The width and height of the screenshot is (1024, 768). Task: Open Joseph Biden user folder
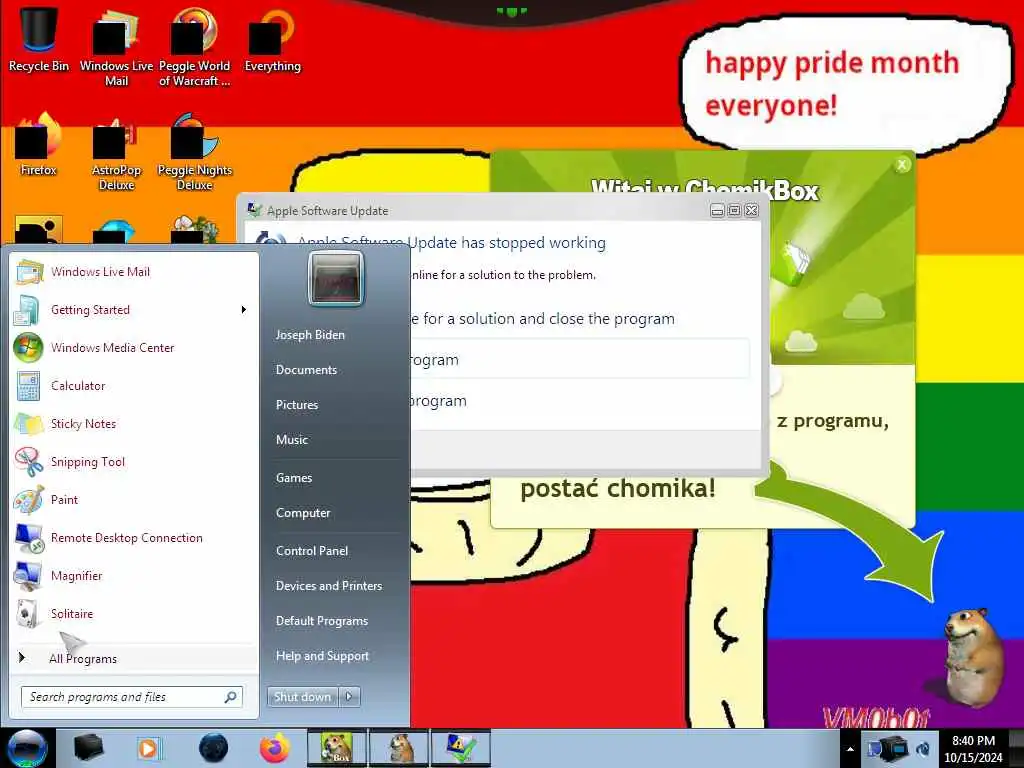(310, 334)
